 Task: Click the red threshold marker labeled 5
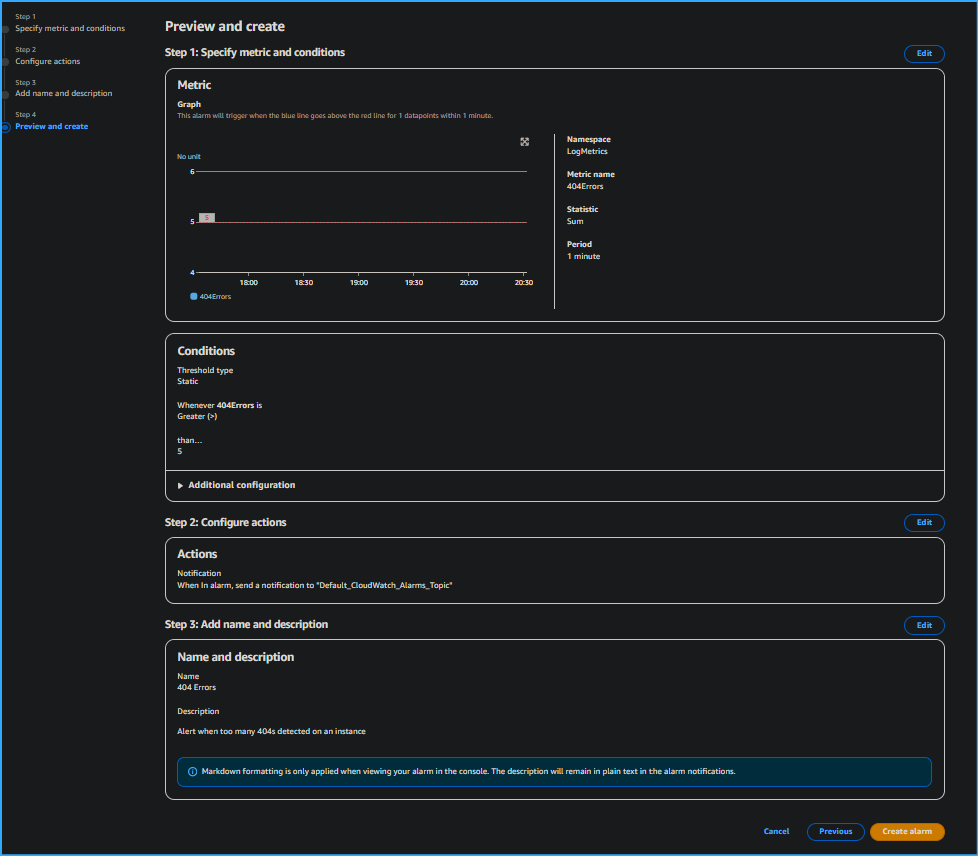point(206,216)
